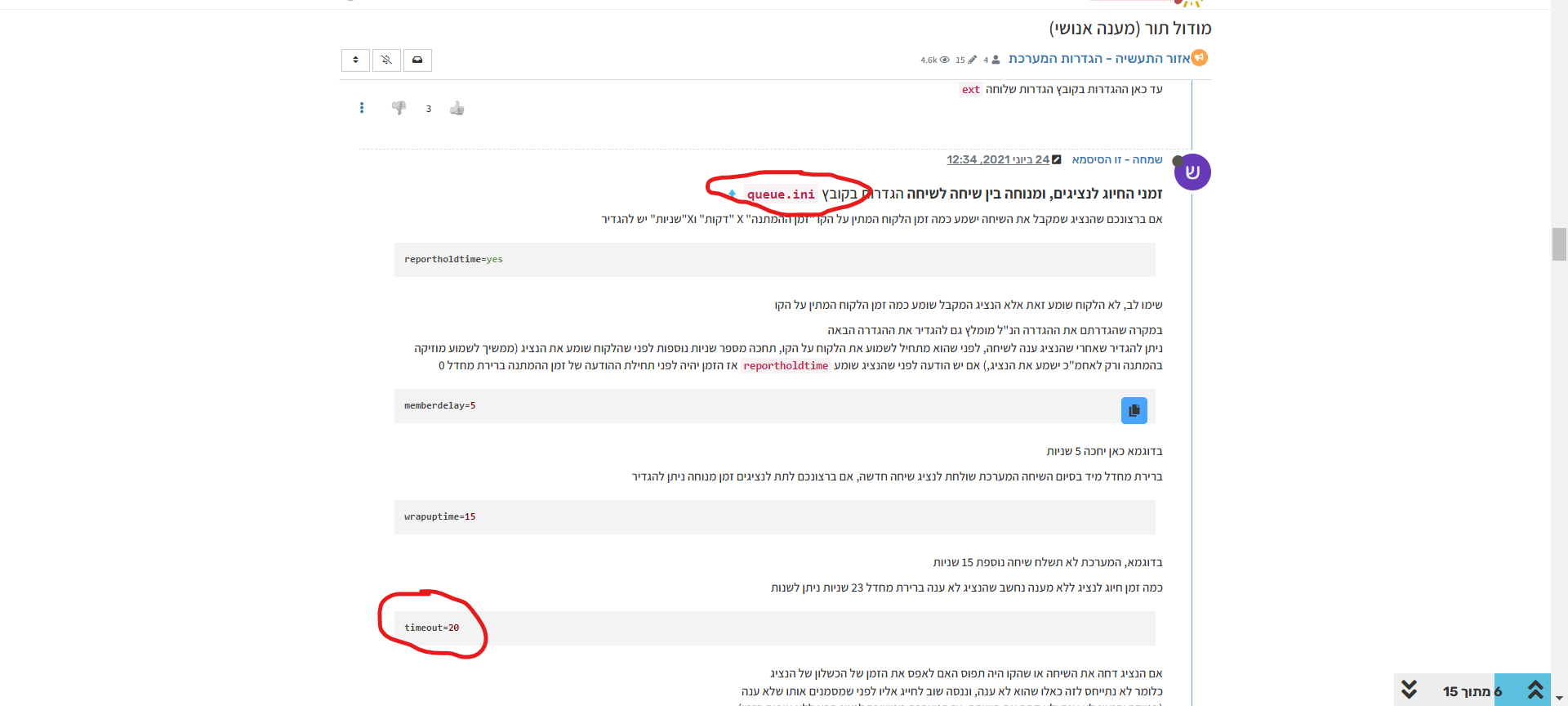This screenshot has width=1568, height=706.
Task: Open the '6 of 15' post pagination indicator
Action: click(x=1472, y=691)
